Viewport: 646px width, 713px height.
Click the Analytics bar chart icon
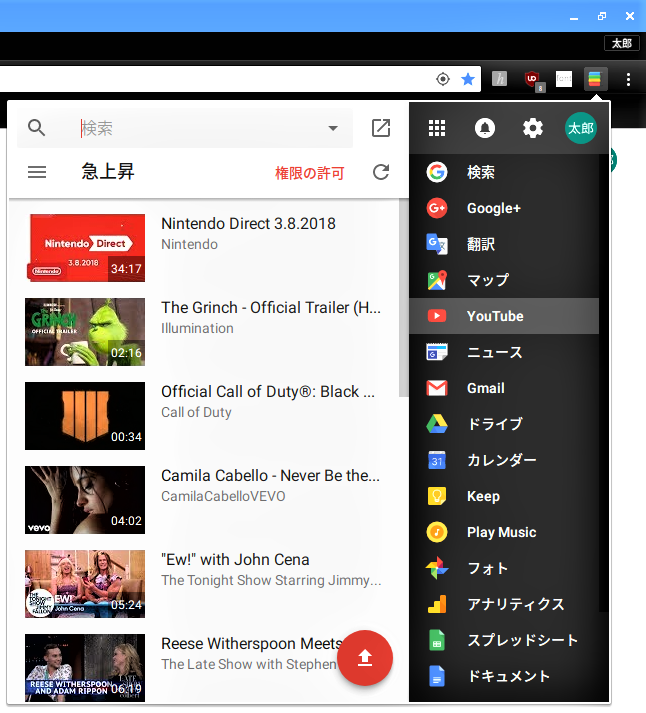pyautogui.click(x=437, y=604)
